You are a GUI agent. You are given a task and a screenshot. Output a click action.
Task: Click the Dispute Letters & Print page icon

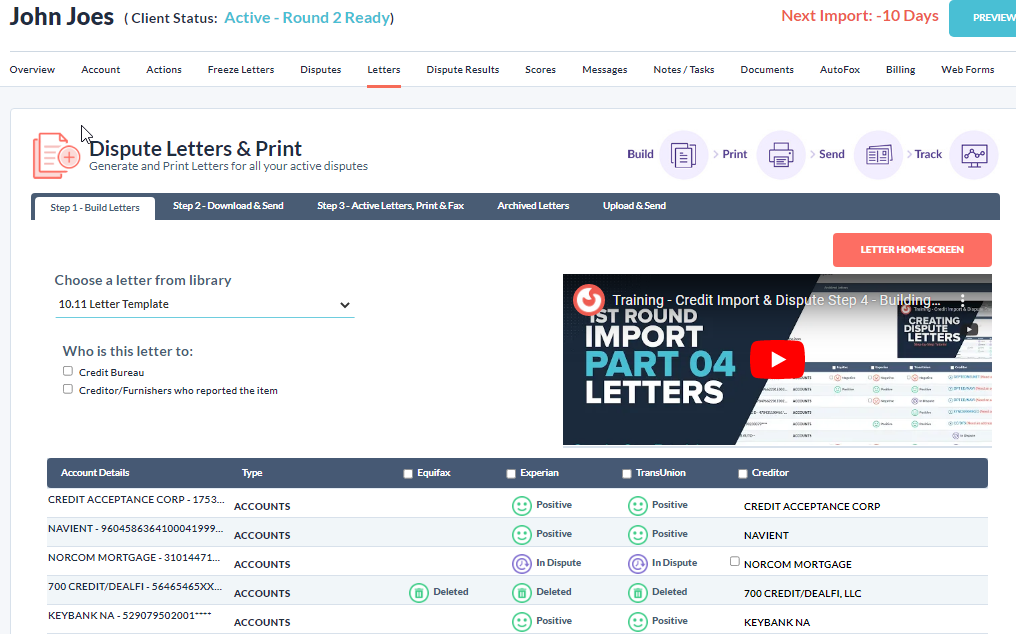pos(57,153)
